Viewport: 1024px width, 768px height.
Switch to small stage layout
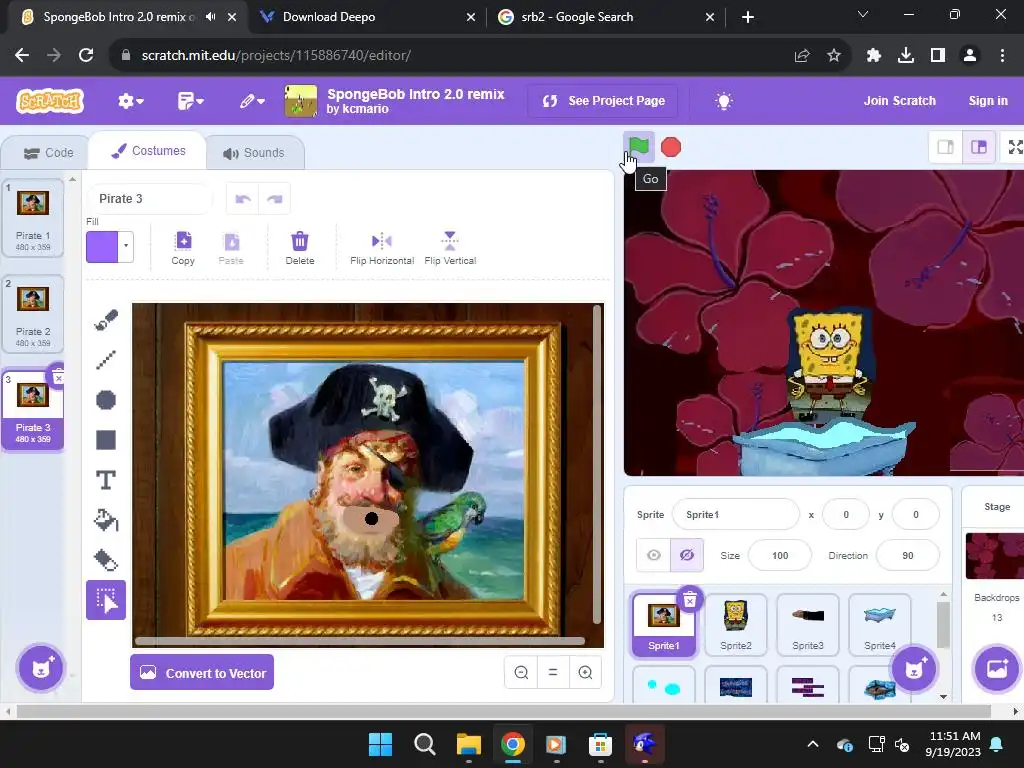tap(946, 147)
